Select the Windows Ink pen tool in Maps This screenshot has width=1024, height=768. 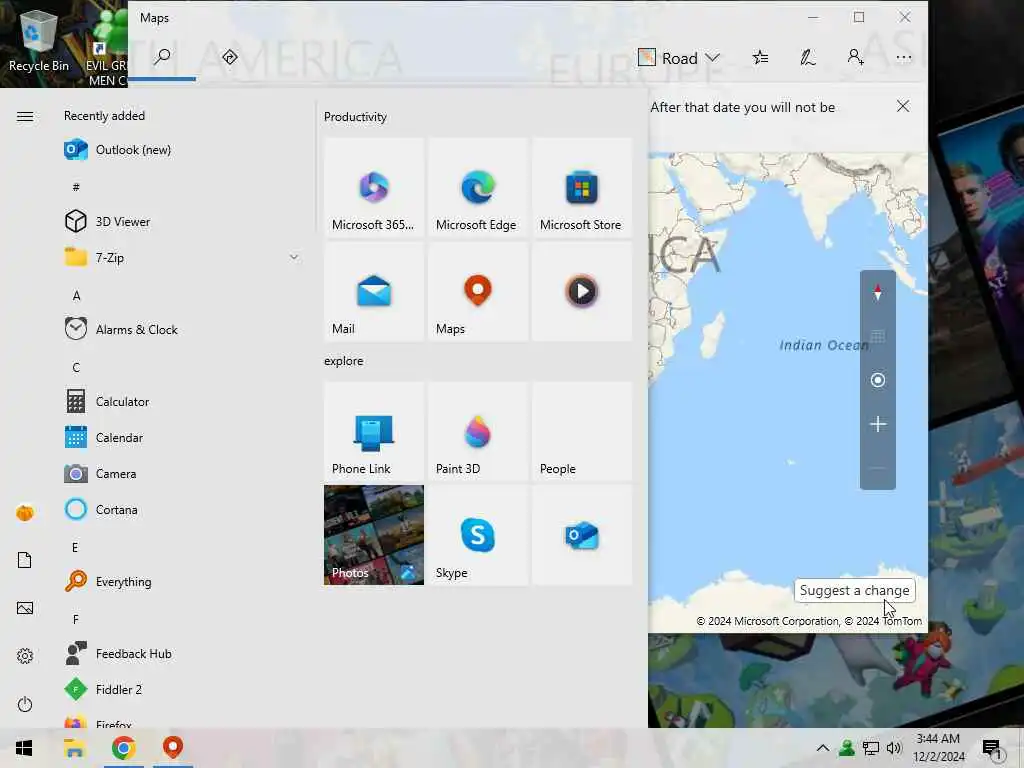(x=808, y=58)
